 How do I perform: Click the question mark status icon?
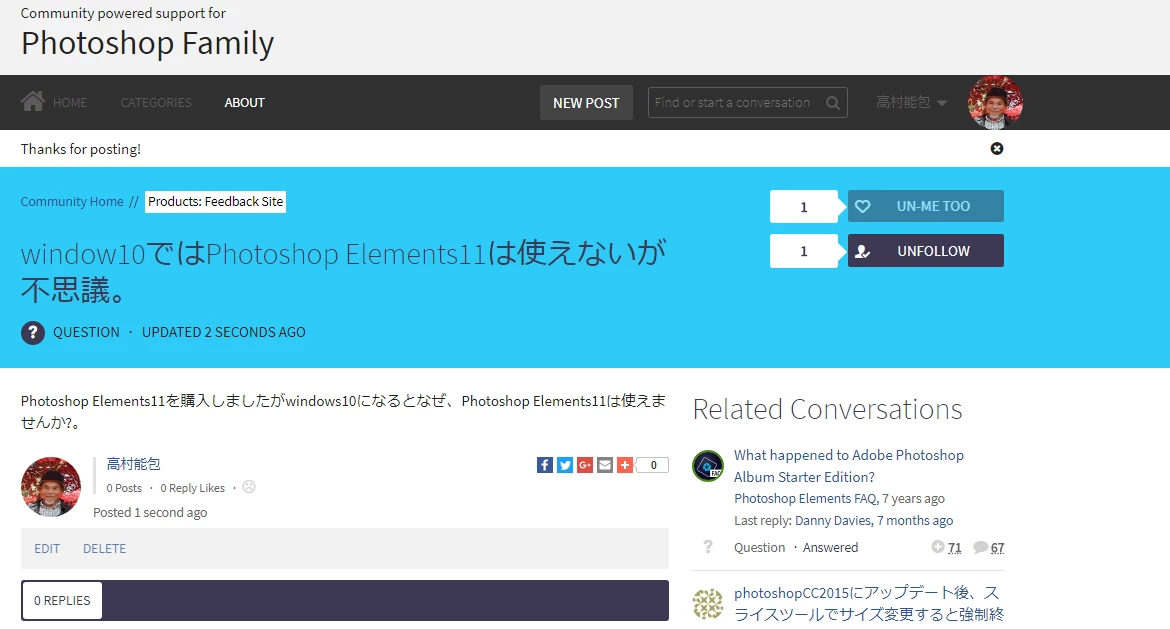(33, 332)
